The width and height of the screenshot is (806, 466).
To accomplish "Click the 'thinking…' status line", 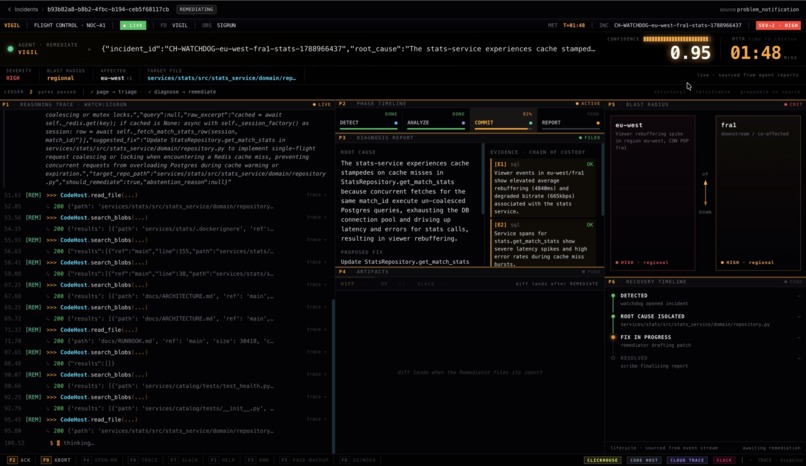I will pos(72,443).
